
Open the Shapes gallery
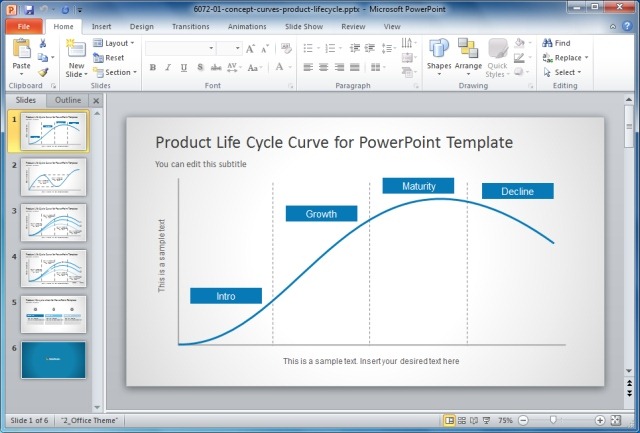pos(439,57)
